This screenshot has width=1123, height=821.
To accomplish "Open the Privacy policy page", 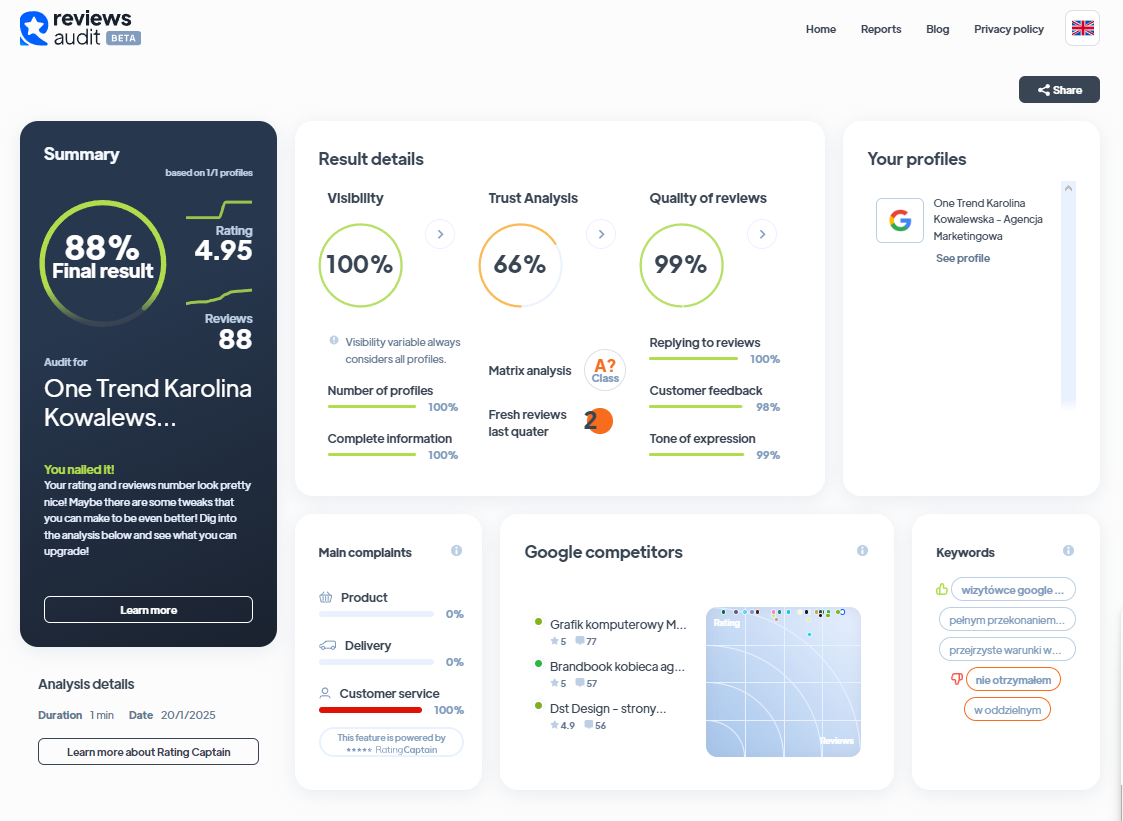I will (1008, 29).
